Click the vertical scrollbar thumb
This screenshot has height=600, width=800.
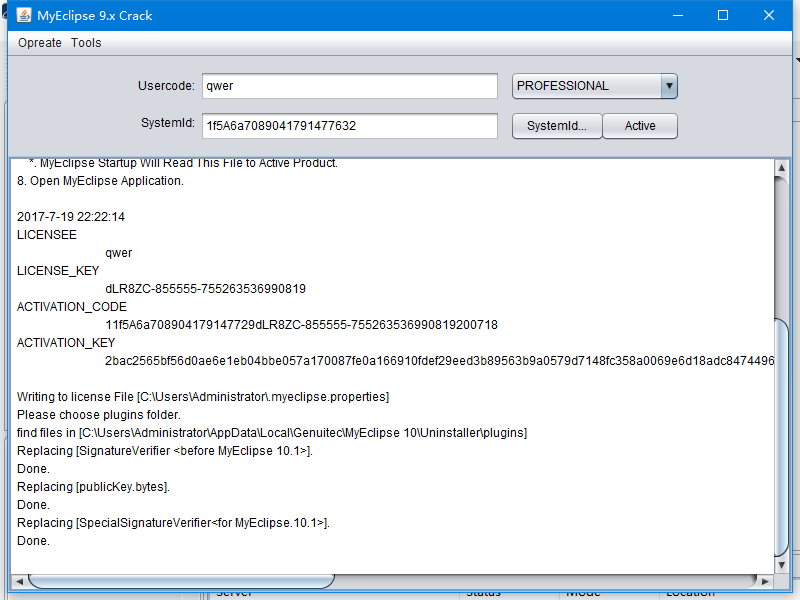781,437
